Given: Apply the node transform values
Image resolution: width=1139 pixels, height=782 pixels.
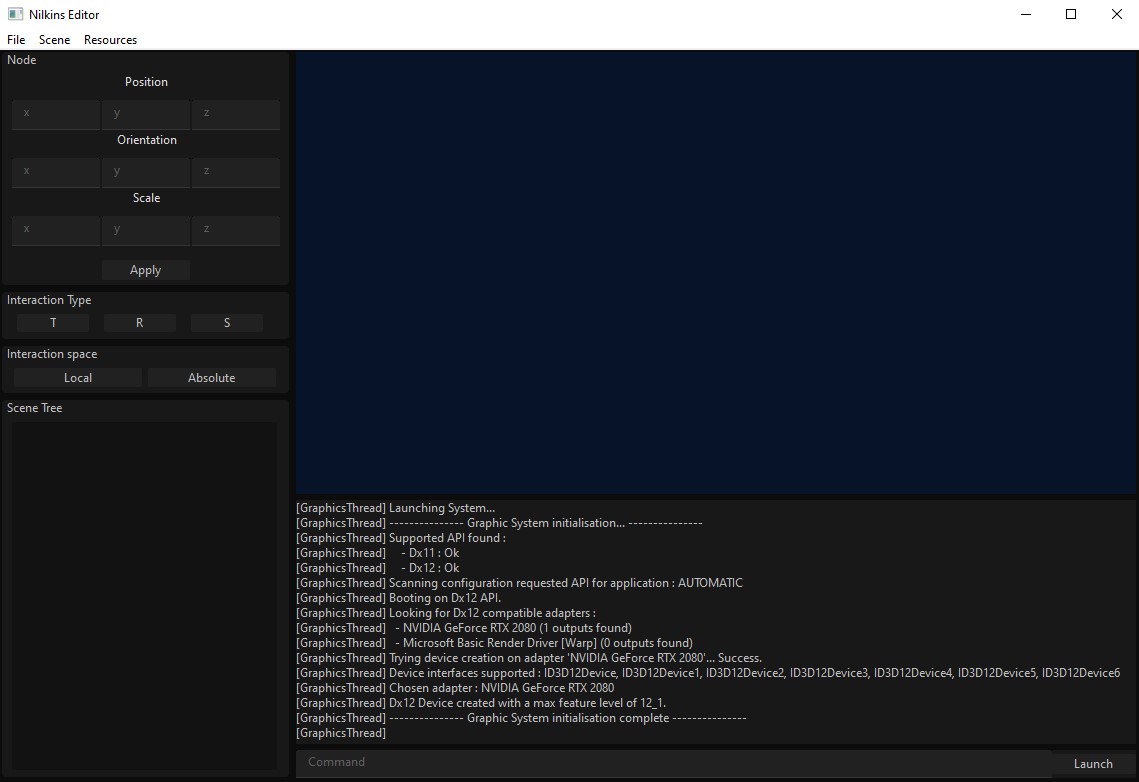Looking at the screenshot, I should click(x=145, y=270).
